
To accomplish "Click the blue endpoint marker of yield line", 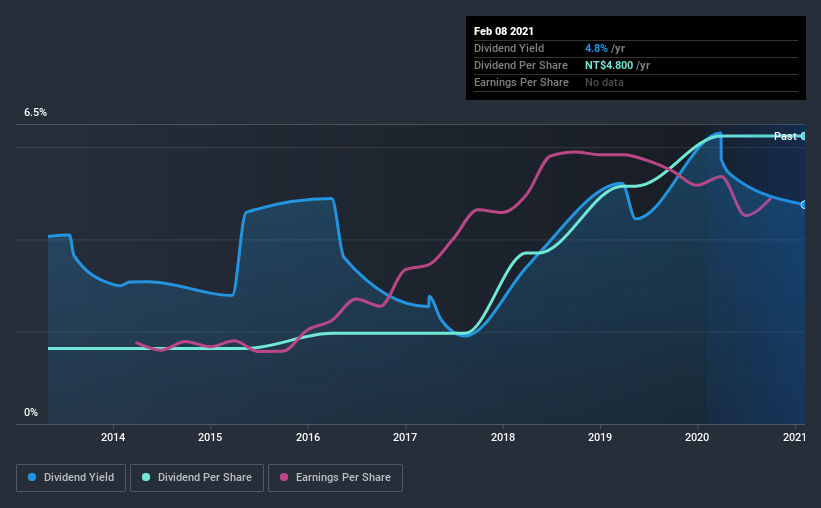I will 804,205.
